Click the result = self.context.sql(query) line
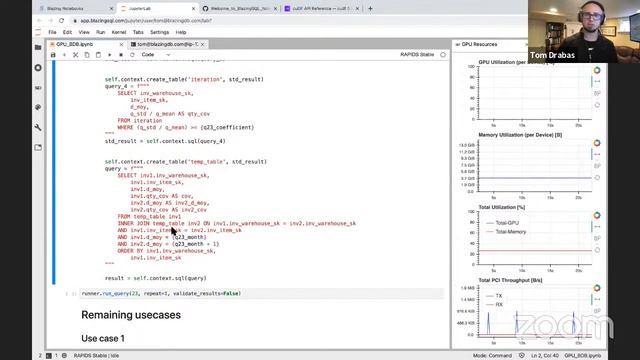Viewport: 640px width, 360px height. click(x=156, y=278)
